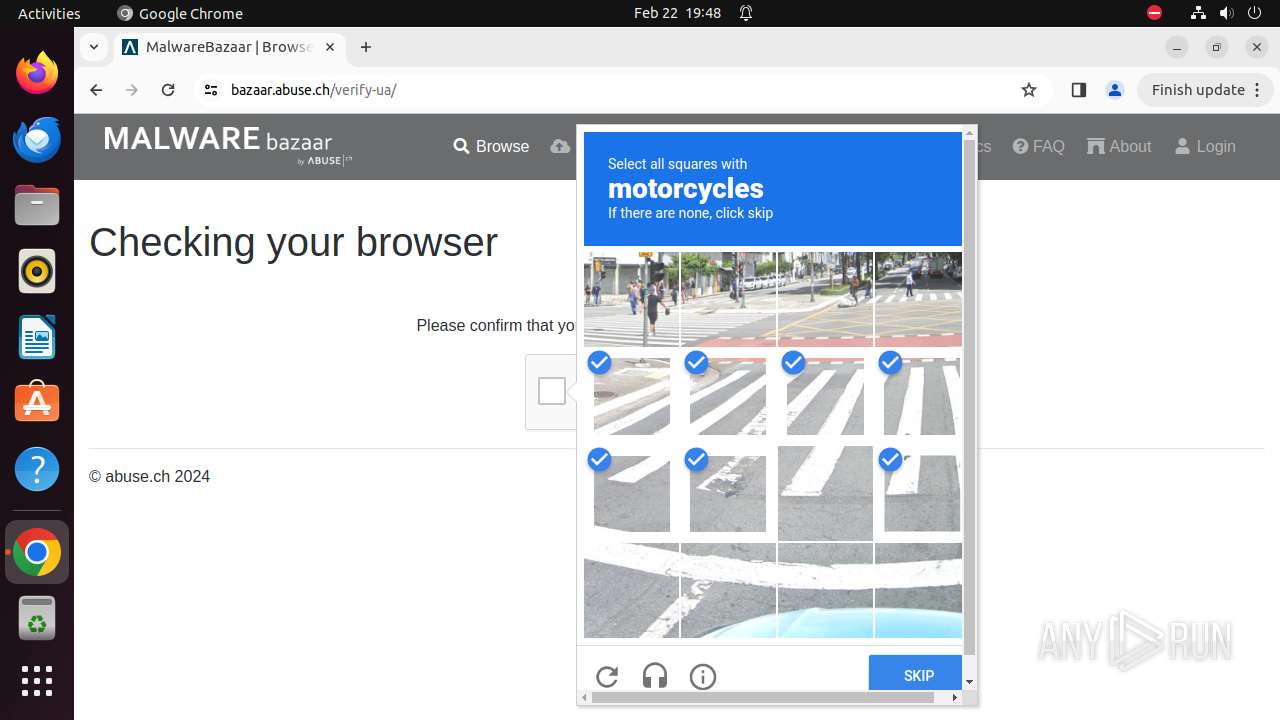Screen dimensions: 1280x720
Task: Reload the current page
Action: pos(168,90)
